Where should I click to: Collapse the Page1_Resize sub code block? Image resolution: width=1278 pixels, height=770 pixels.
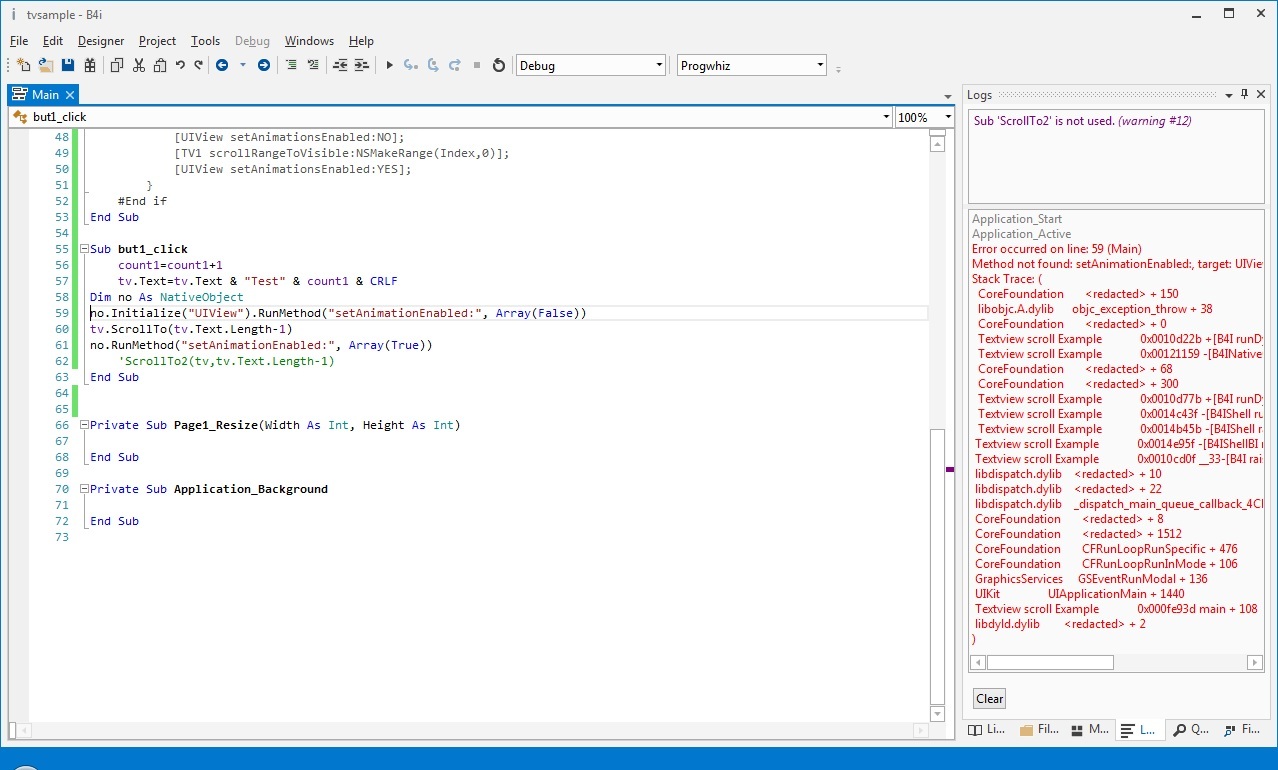(x=84, y=425)
